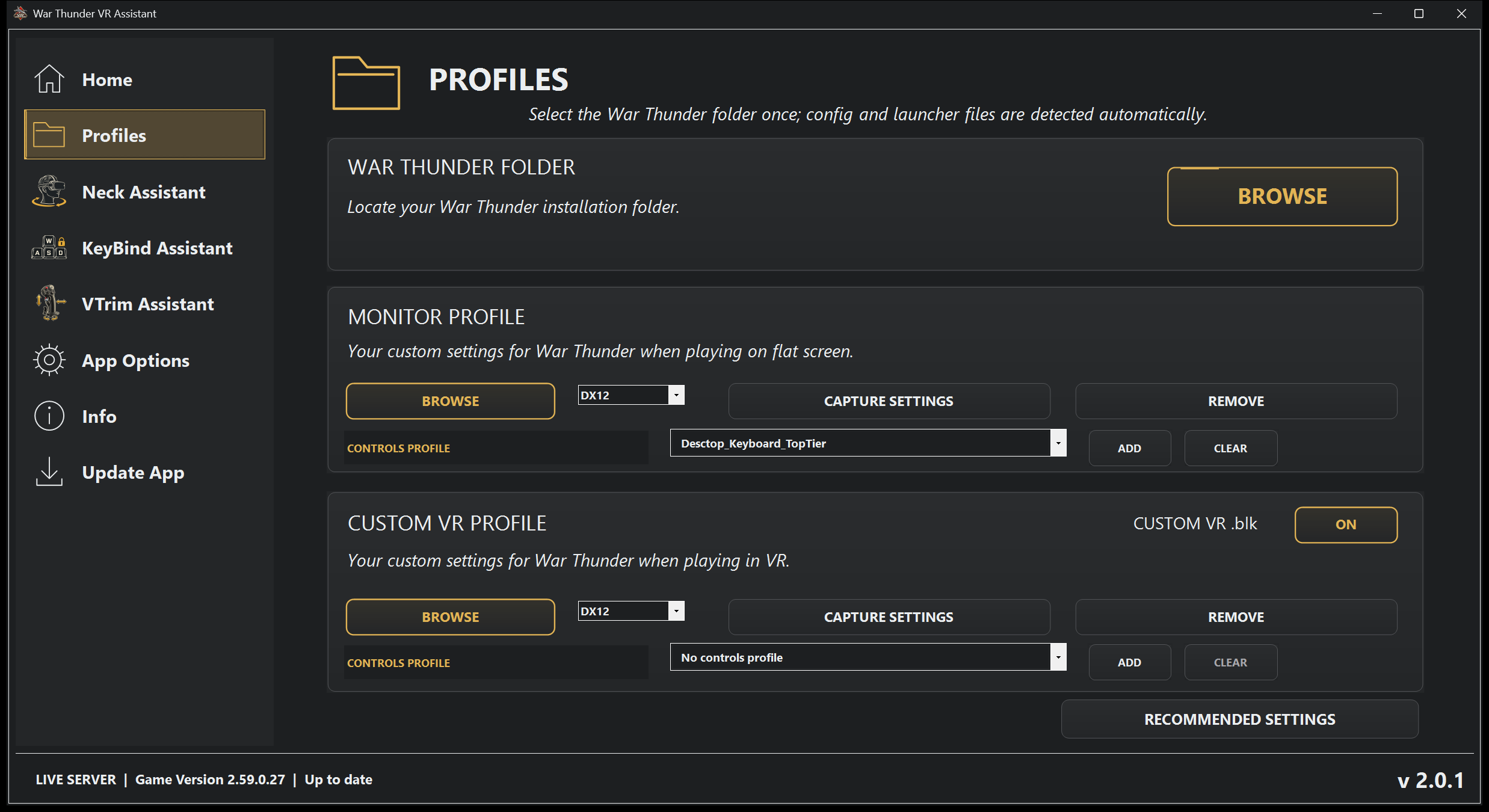Click the large Profiles header folder icon
The width and height of the screenshot is (1489, 812).
tap(366, 83)
